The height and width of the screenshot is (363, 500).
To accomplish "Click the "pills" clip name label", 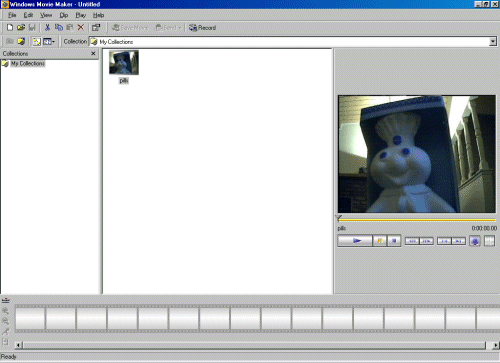I will (124, 81).
